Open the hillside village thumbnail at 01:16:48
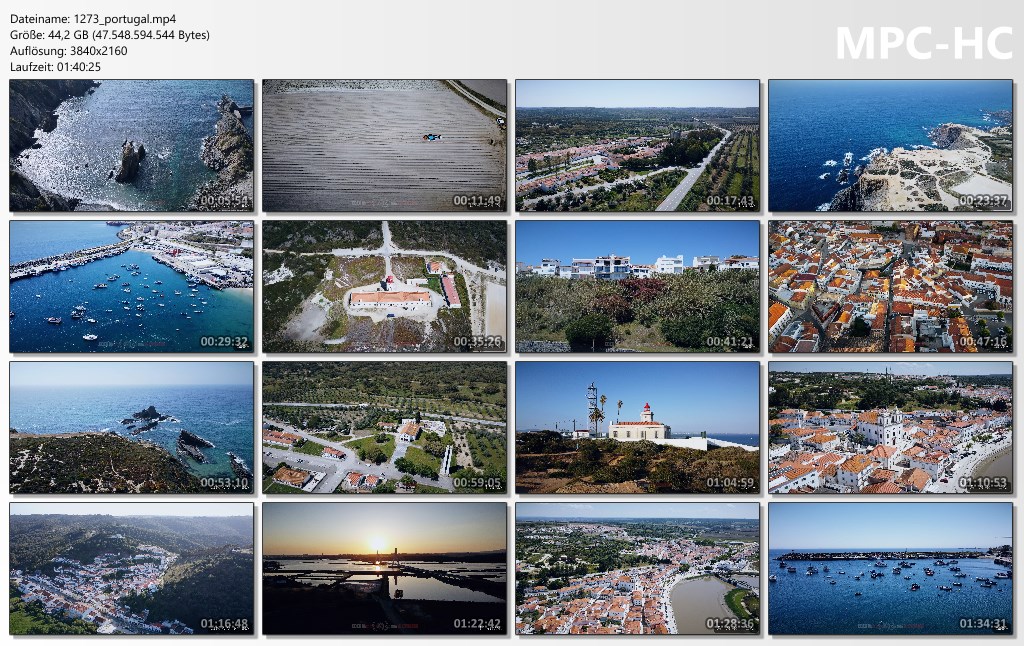1024x646 pixels. point(131,569)
